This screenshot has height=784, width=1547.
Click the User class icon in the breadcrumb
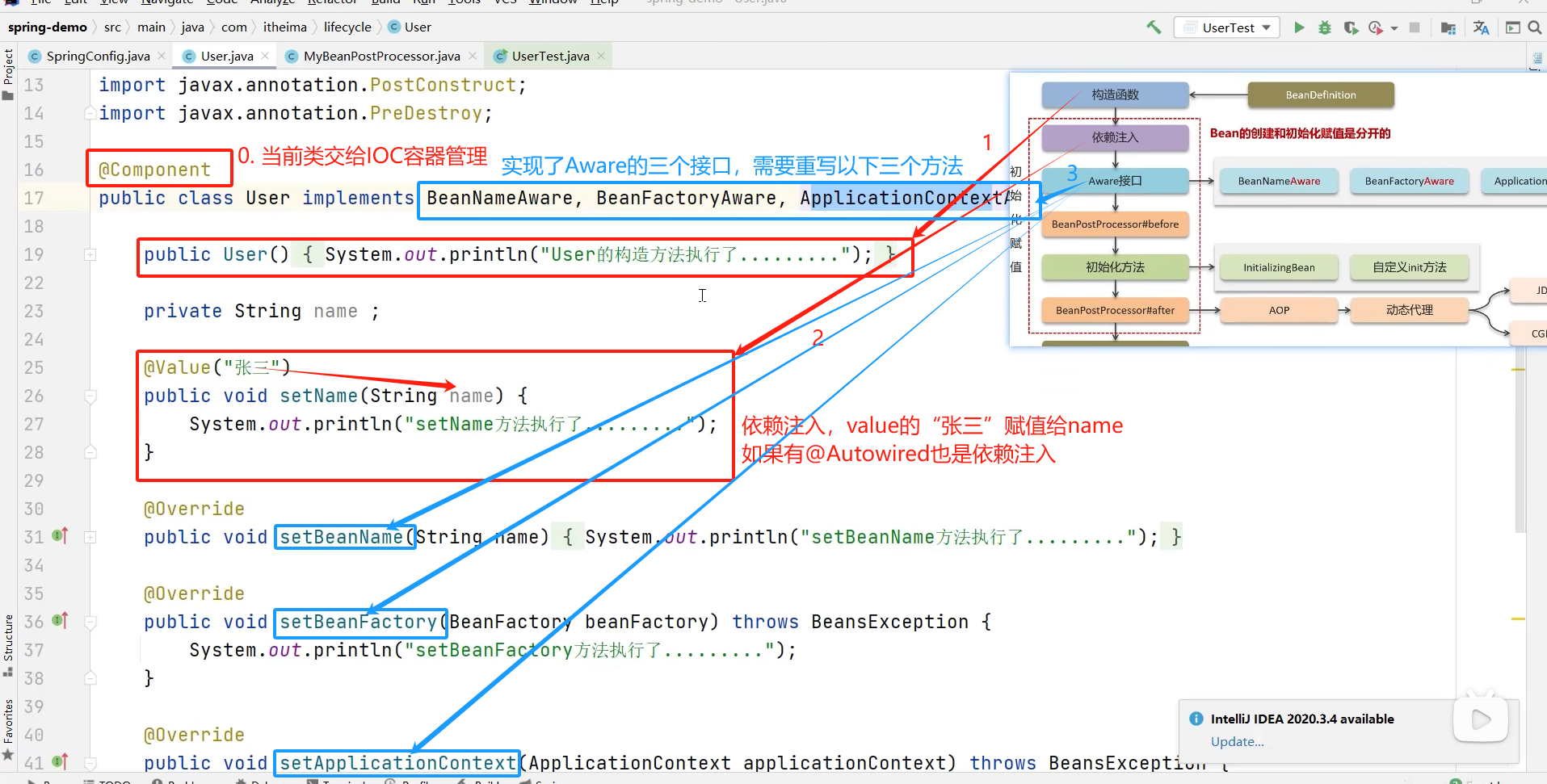click(x=394, y=27)
